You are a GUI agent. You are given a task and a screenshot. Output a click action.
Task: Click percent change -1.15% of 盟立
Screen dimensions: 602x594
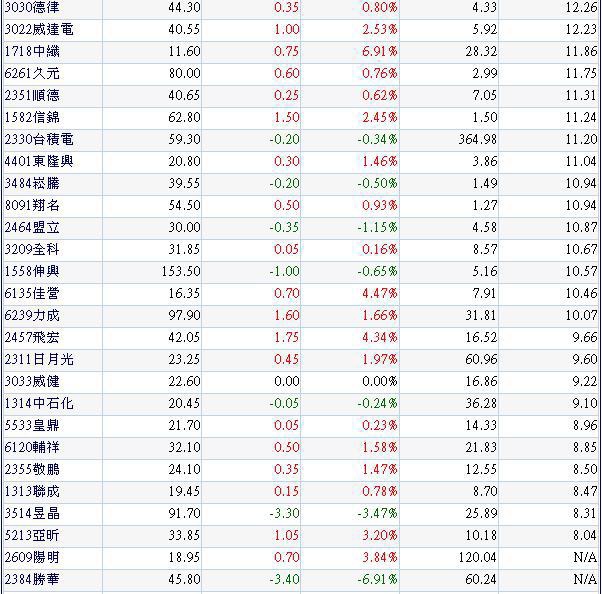pos(377,227)
